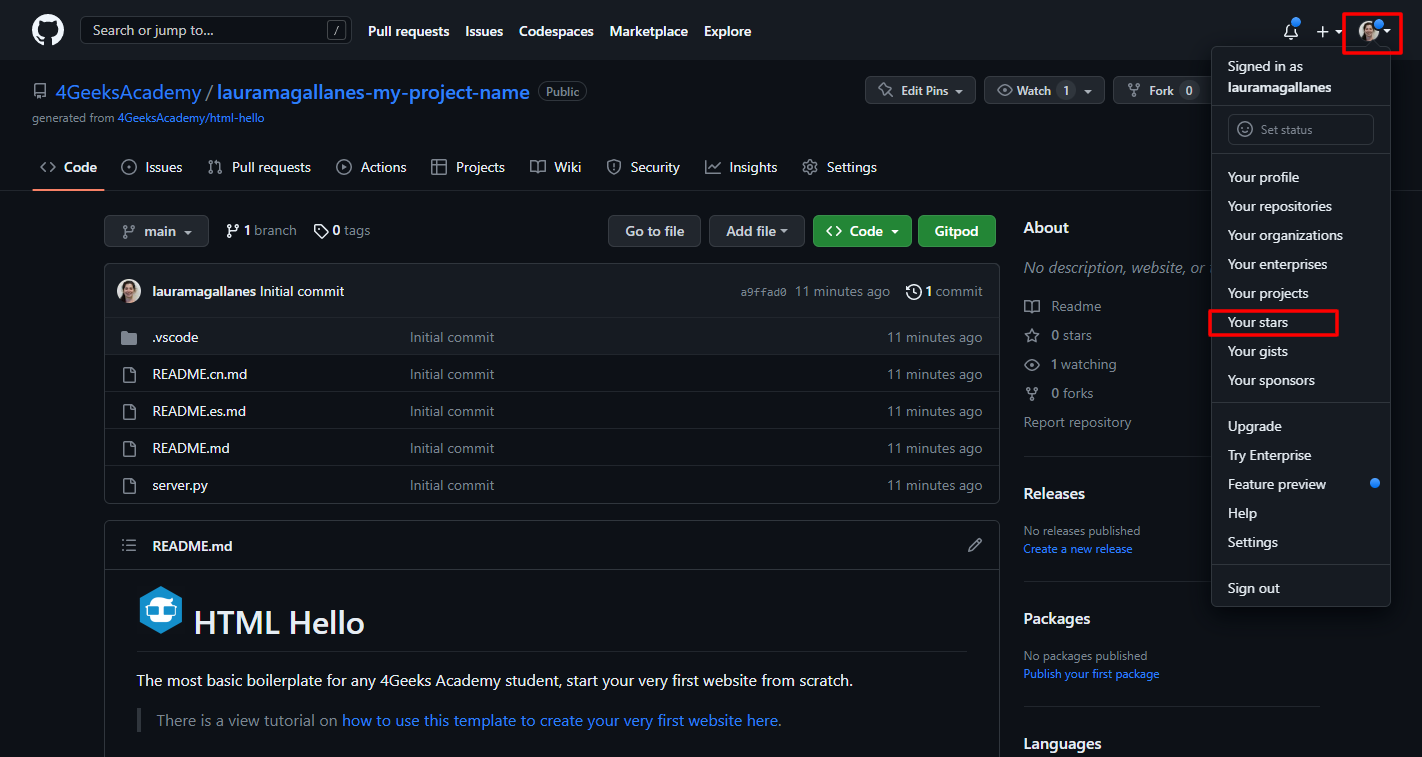Open Issues in top navigation
Image resolution: width=1422 pixels, height=757 pixels.
(x=484, y=31)
